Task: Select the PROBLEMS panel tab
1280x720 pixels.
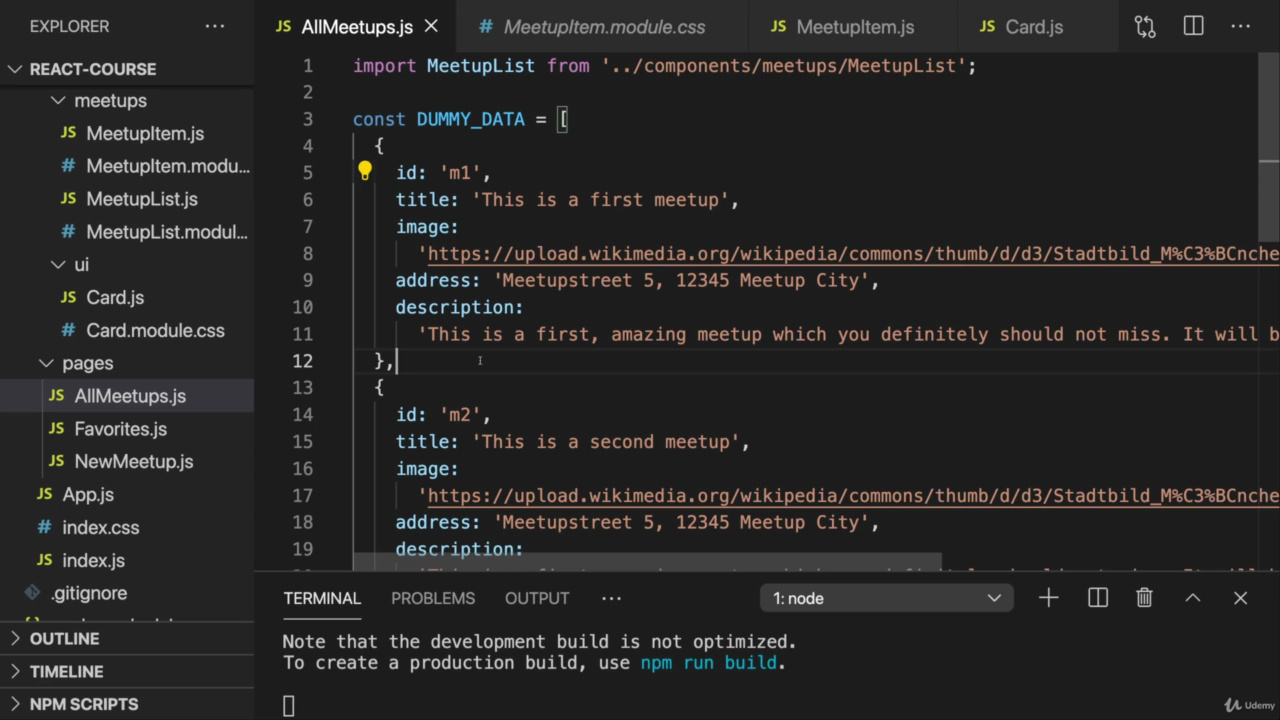Action: 433,598
